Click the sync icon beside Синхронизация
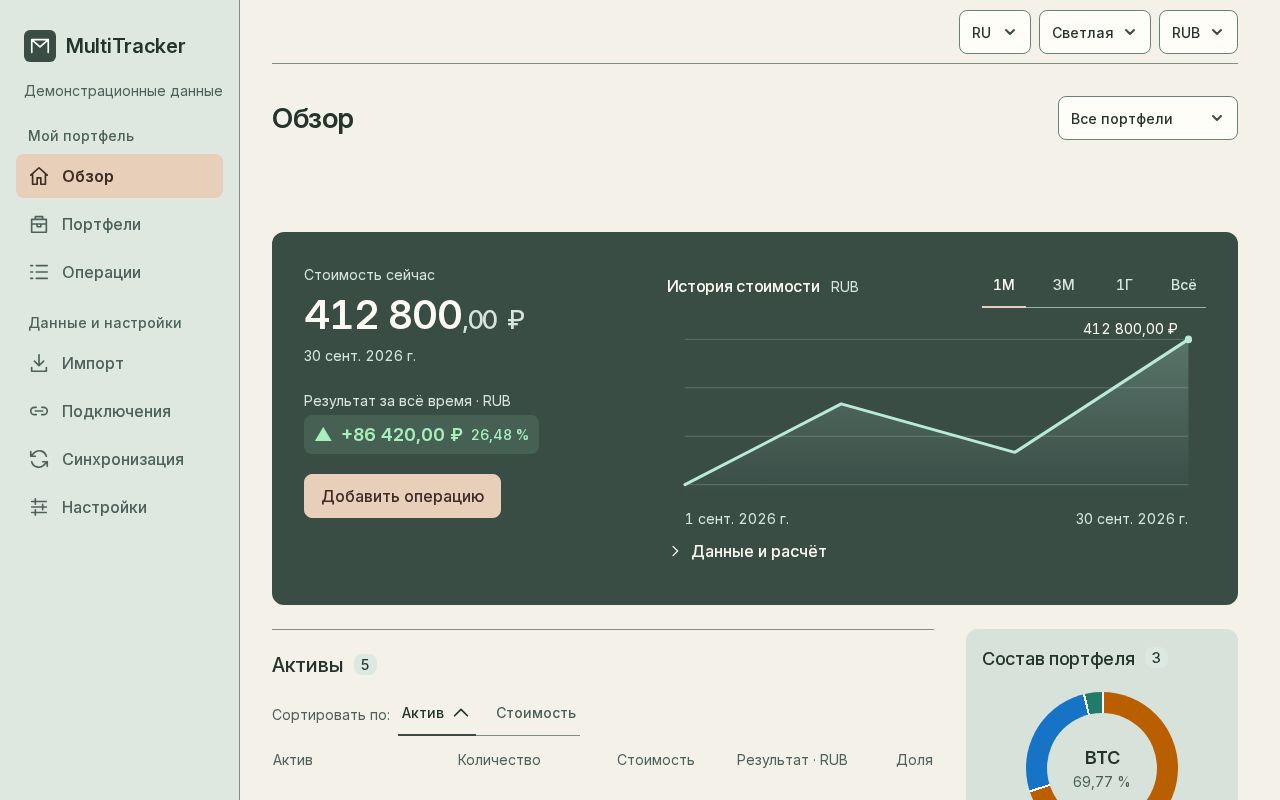The image size is (1280, 800). click(x=39, y=459)
